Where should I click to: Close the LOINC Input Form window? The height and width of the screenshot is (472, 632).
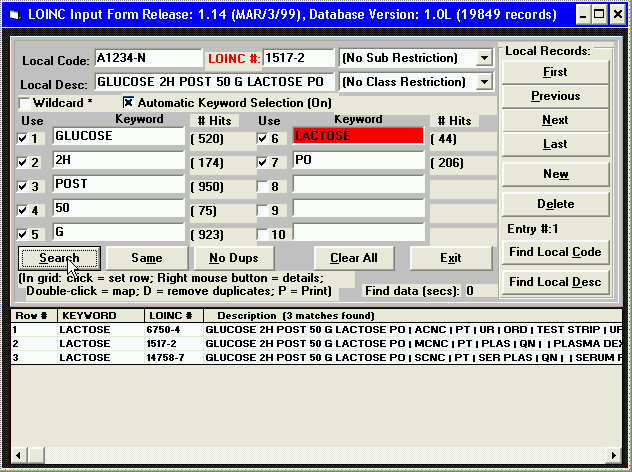(618, 15)
